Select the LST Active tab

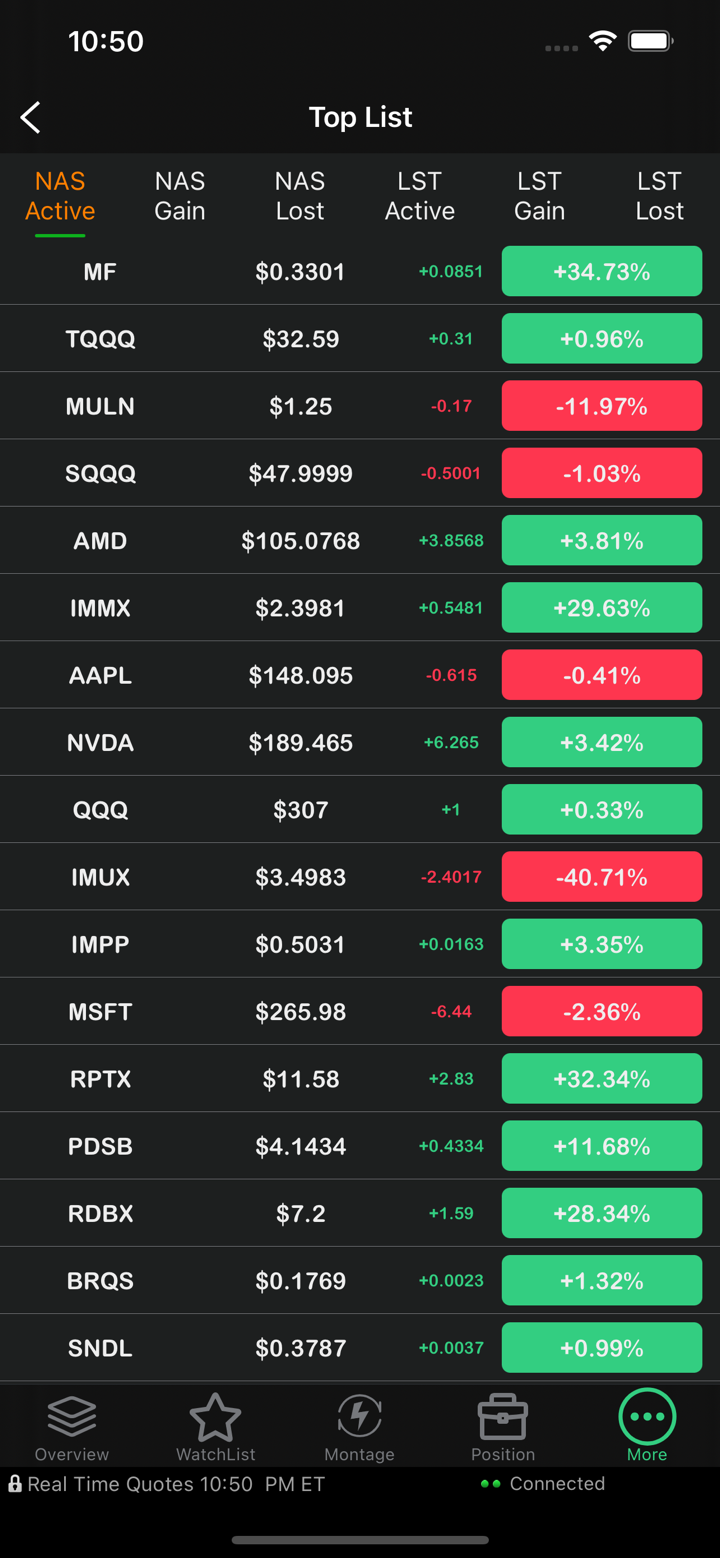(x=420, y=196)
